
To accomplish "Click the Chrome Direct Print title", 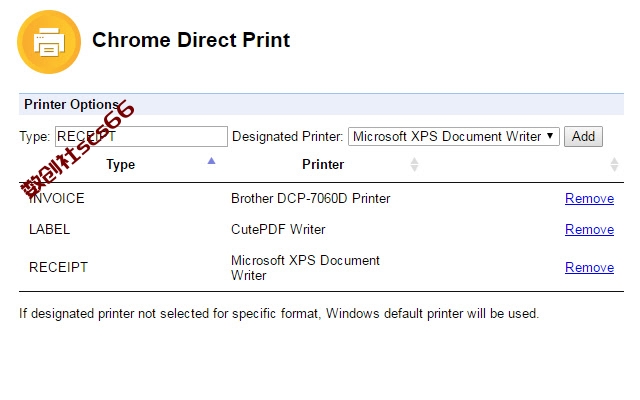I will 191,40.
